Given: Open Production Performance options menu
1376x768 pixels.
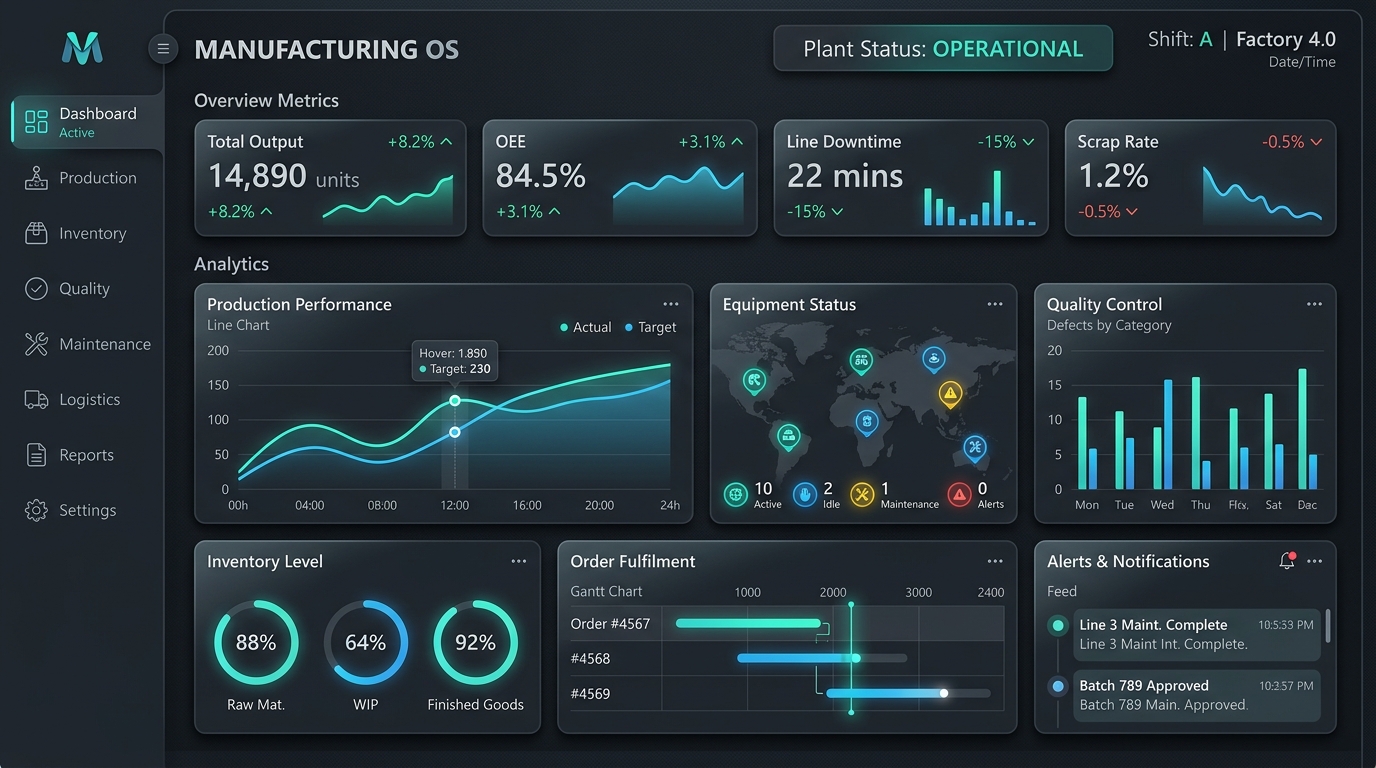Looking at the screenshot, I should pyautogui.click(x=671, y=304).
